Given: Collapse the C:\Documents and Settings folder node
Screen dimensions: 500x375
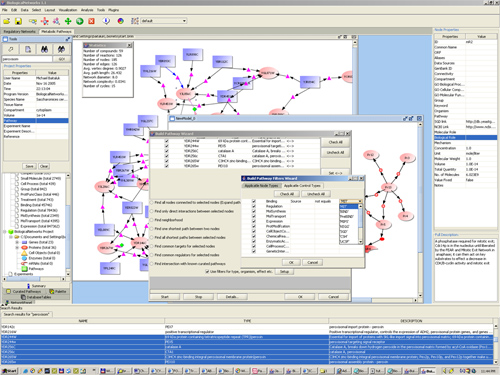Looking at the screenshot, I should click(x=11, y=237).
